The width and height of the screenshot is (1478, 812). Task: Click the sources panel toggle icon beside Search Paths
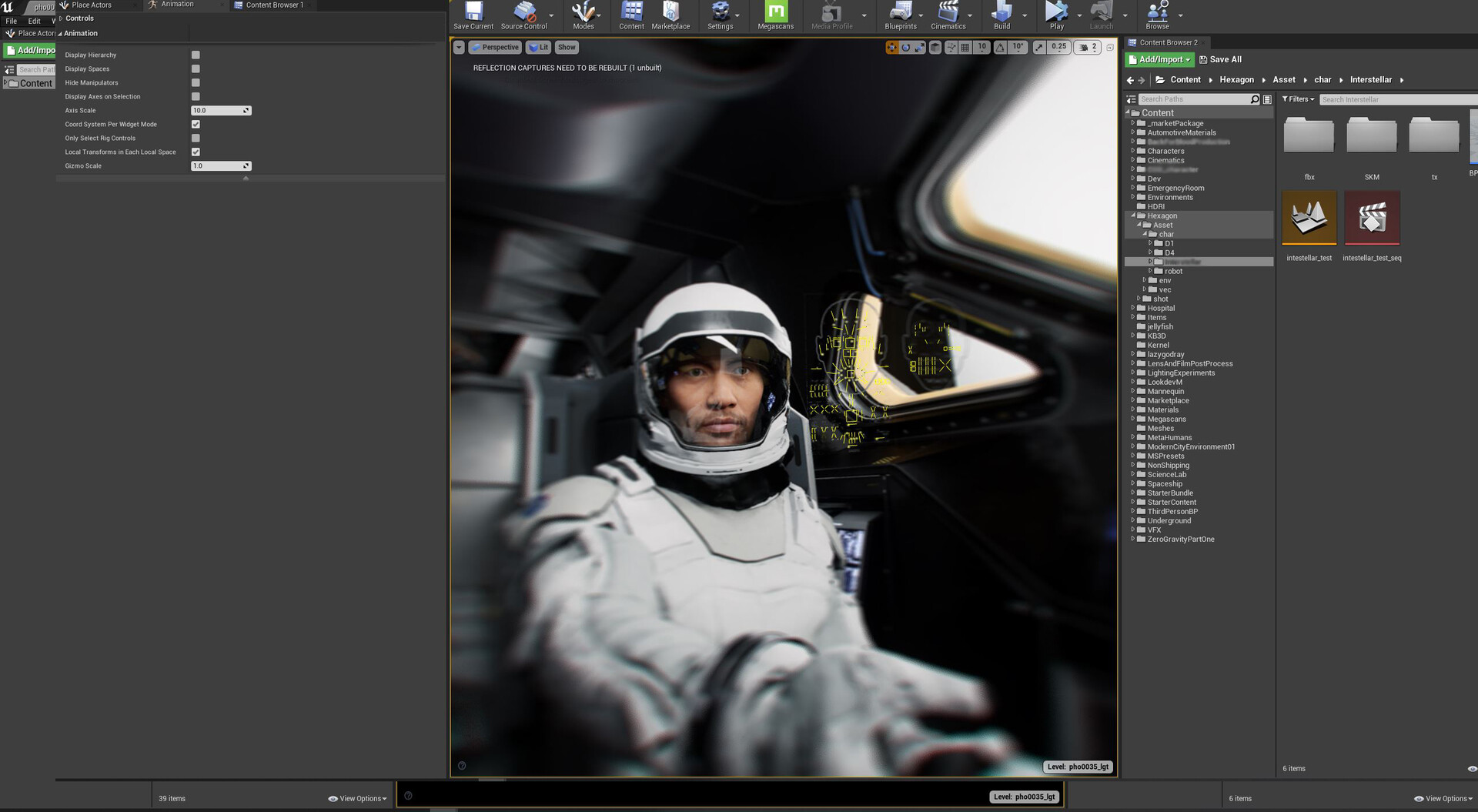pyautogui.click(x=1131, y=99)
